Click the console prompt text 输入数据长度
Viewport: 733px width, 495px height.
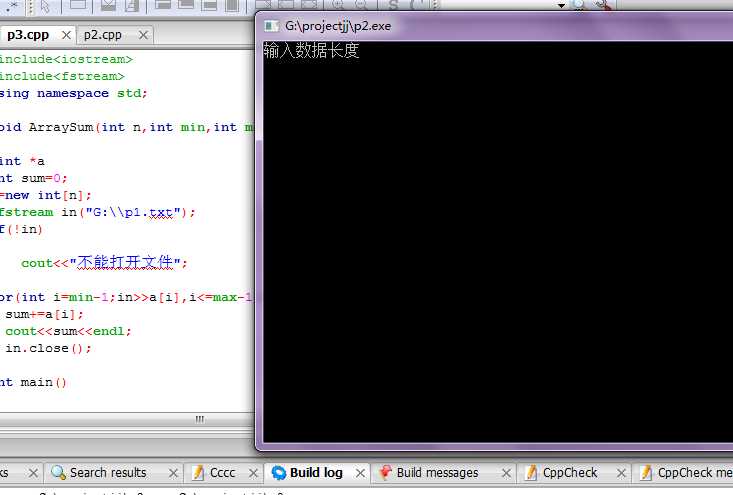(x=311, y=50)
